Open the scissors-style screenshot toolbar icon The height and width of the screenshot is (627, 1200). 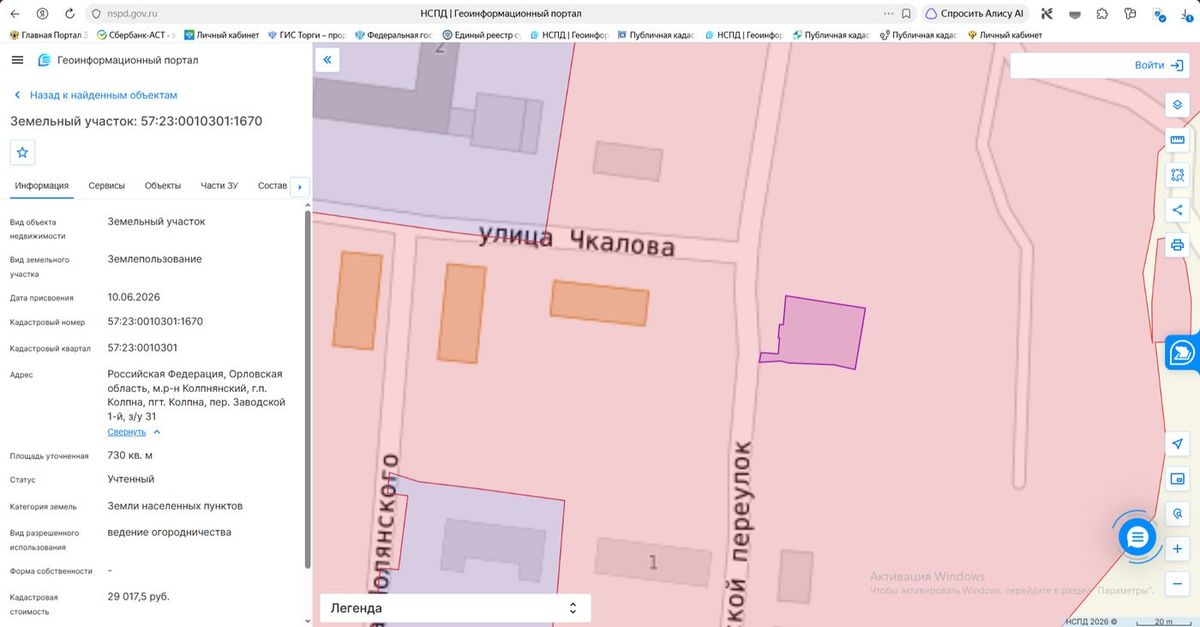point(1047,14)
